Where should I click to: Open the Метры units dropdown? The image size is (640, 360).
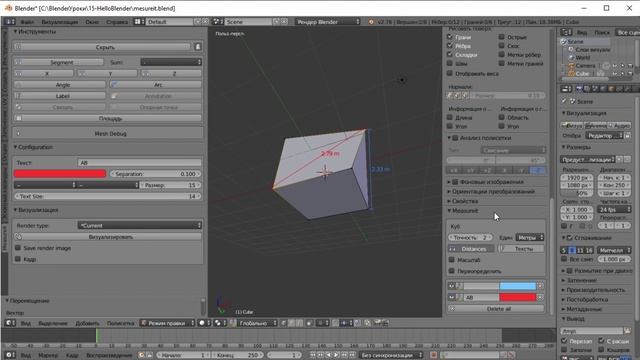530,237
